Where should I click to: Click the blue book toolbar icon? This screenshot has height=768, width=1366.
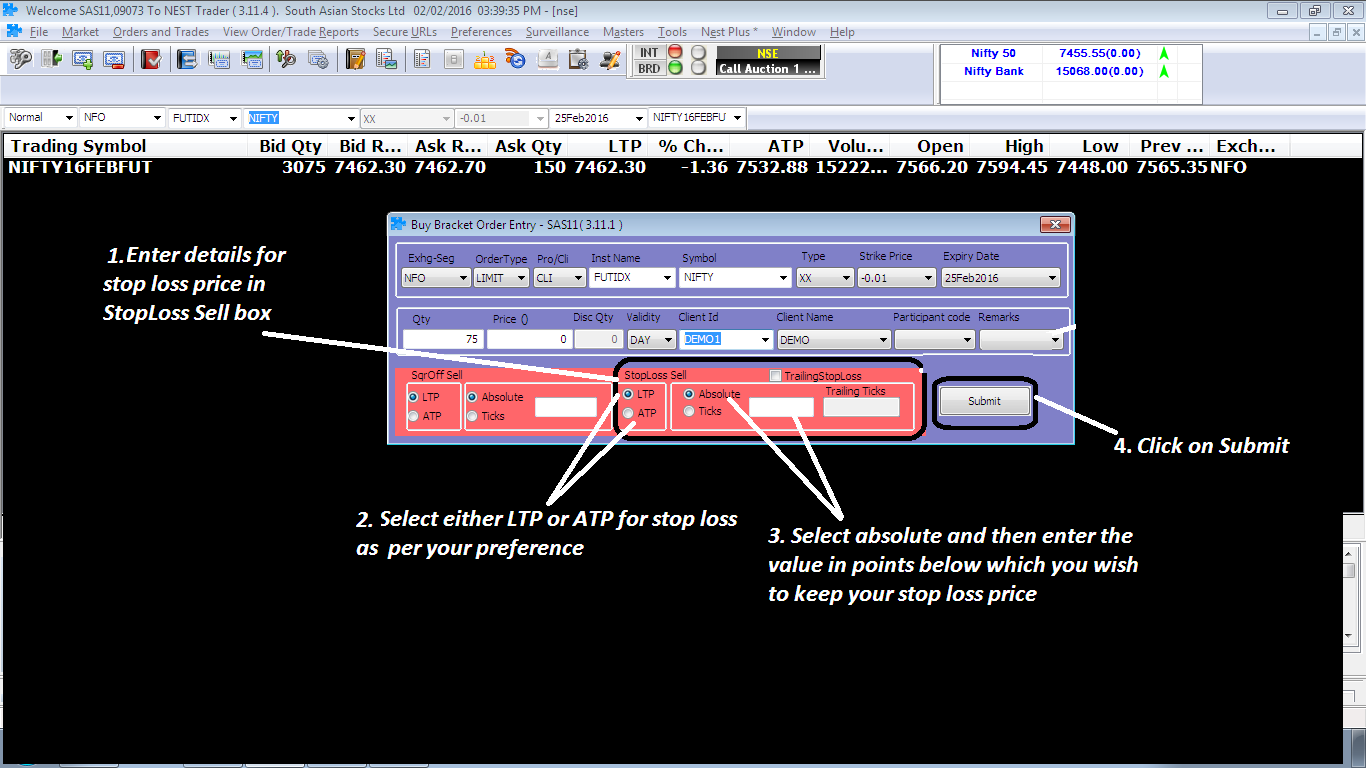[185, 60]
